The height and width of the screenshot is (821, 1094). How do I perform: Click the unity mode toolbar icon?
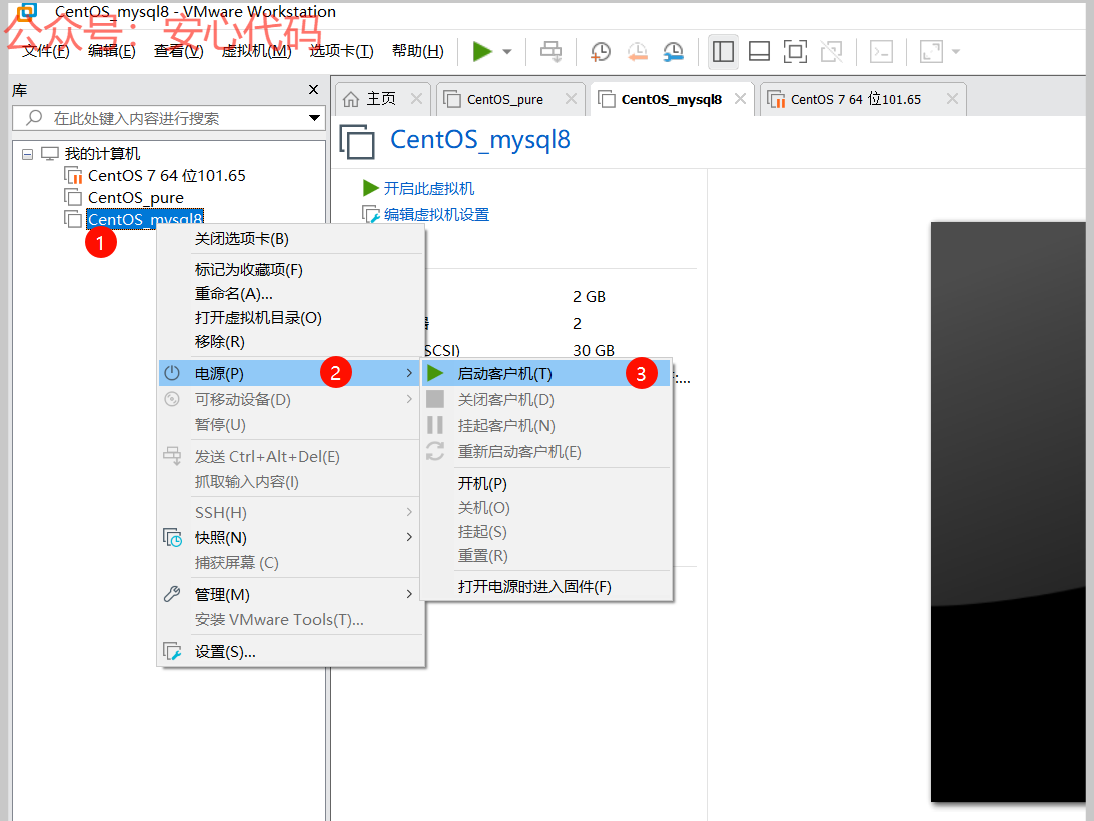click(x=832, y=51)
